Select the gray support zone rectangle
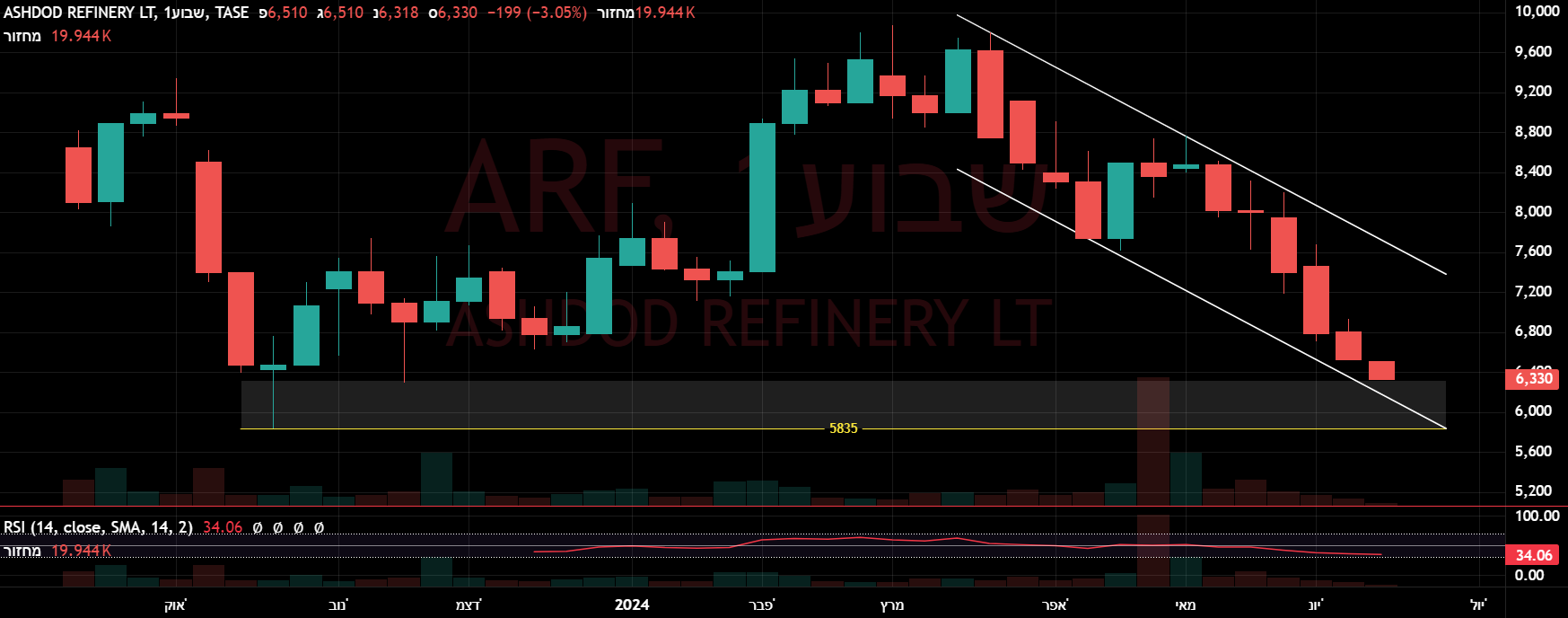This screenshot has height=618, width=1568. (843, 404)
